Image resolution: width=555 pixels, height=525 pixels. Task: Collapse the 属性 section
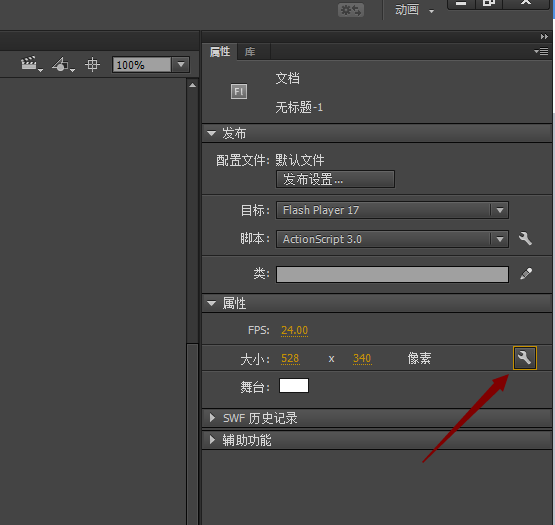coord(212,303)
